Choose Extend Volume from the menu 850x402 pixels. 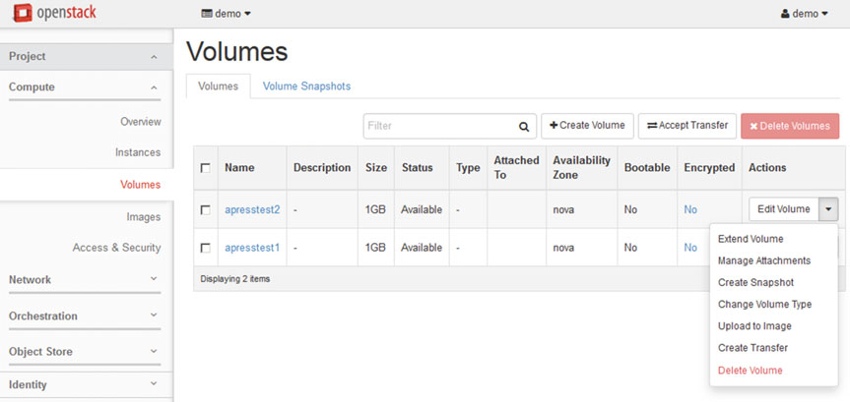click(750, 239)
